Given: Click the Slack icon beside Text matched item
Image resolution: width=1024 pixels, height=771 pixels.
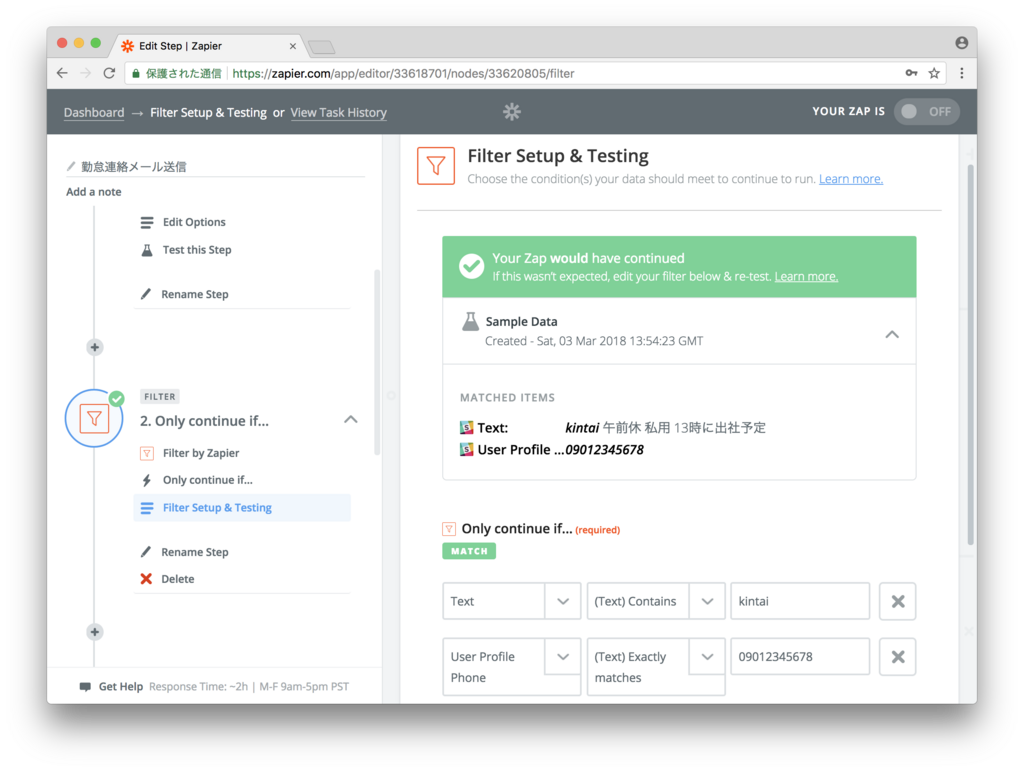Looking at the screenshot, I should [466, 428].
